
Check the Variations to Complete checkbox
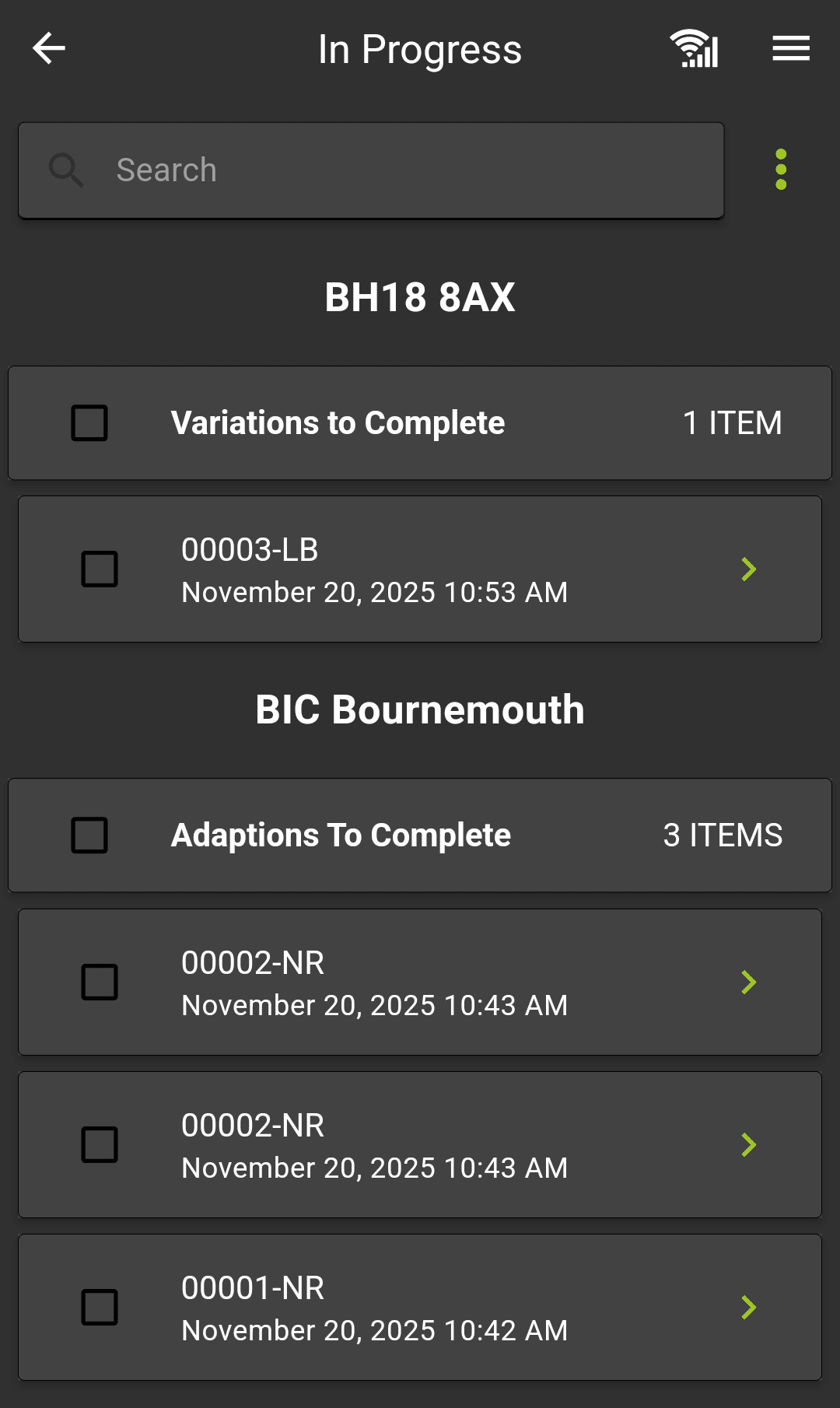click(x=89, y=423)
